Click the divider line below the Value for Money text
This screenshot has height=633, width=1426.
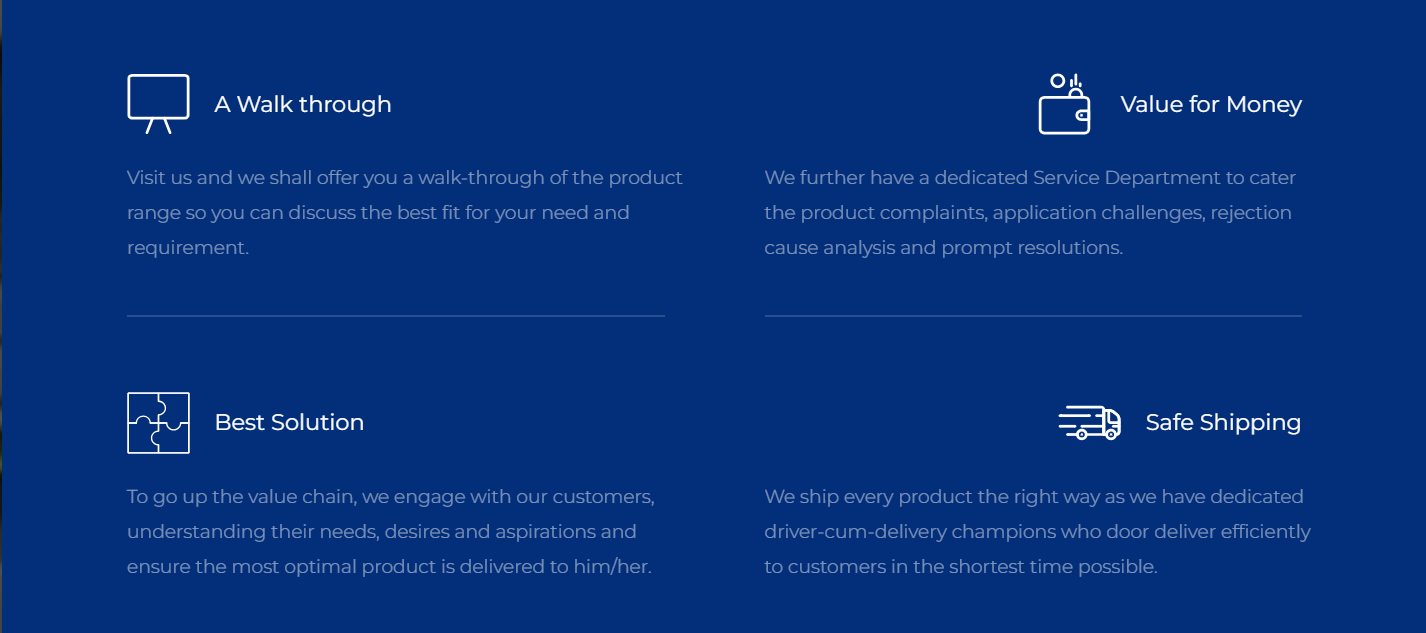pyautogui.click(x=1033, y=316)
